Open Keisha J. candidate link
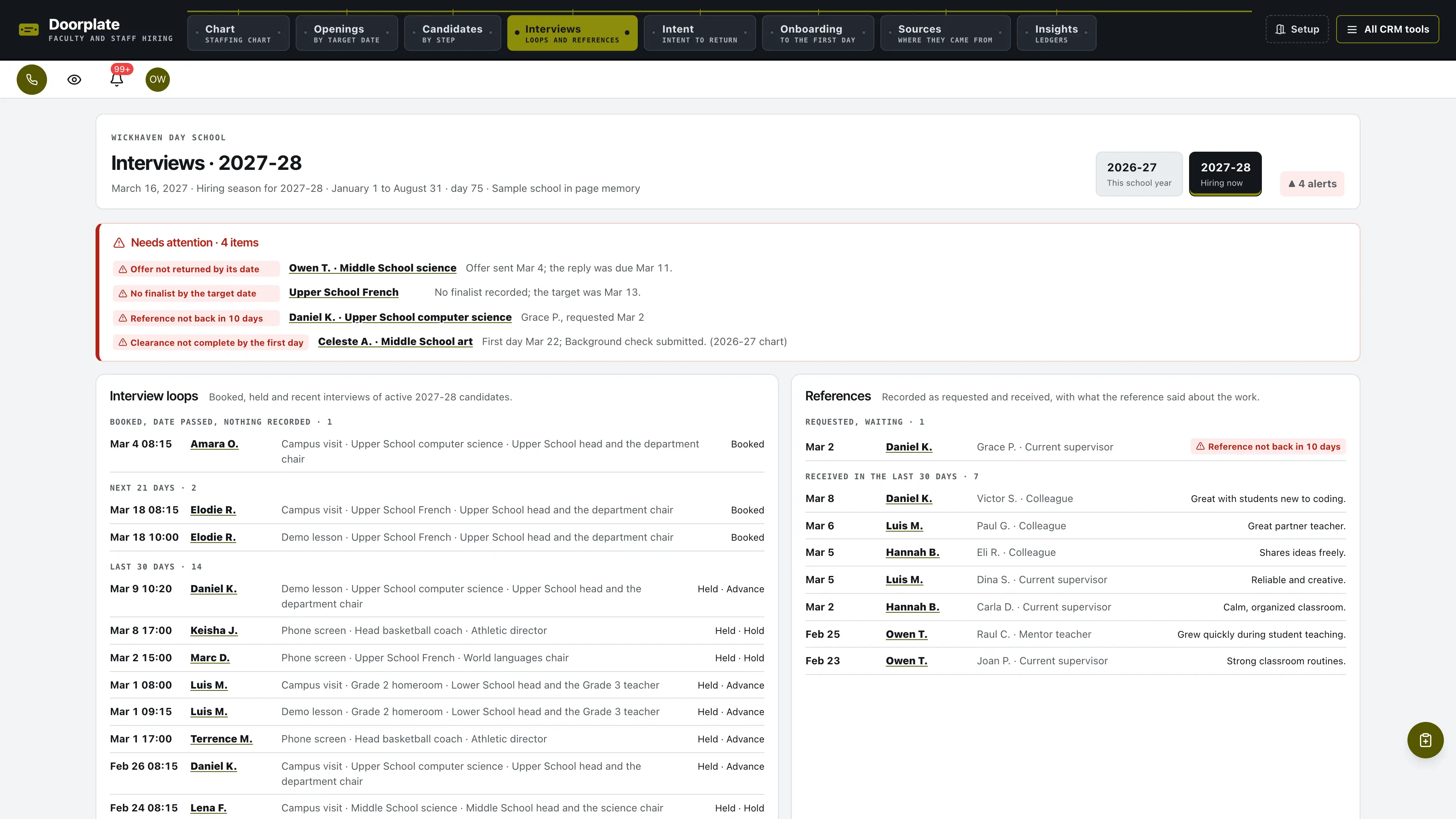 213,630
